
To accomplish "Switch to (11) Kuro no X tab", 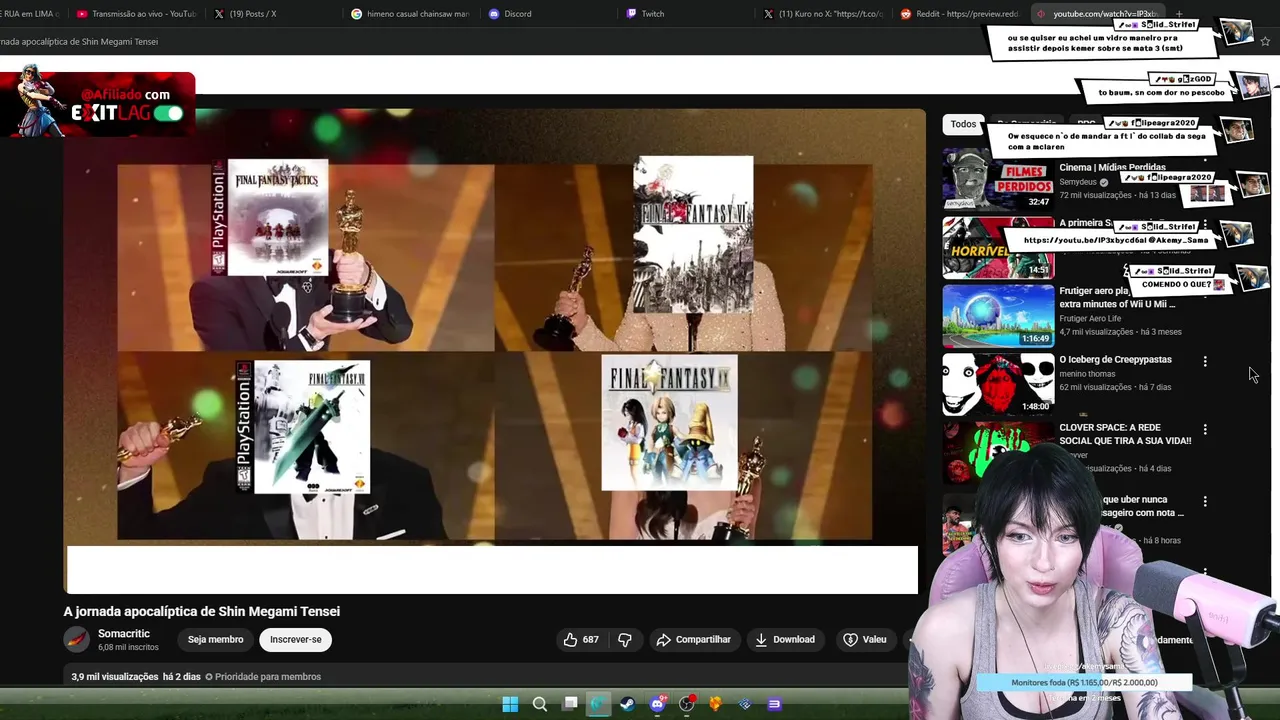I will (823, 14).
